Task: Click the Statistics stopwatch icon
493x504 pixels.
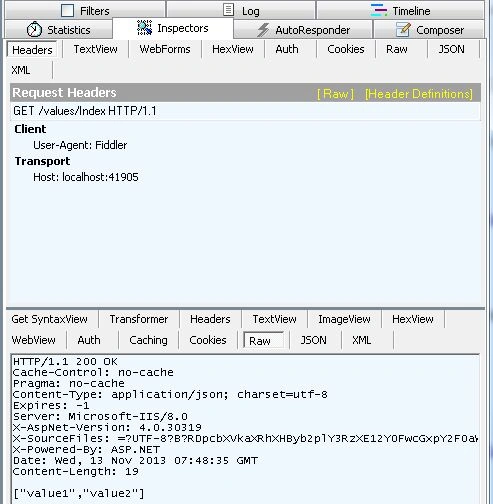Action: tap(34, 30)
